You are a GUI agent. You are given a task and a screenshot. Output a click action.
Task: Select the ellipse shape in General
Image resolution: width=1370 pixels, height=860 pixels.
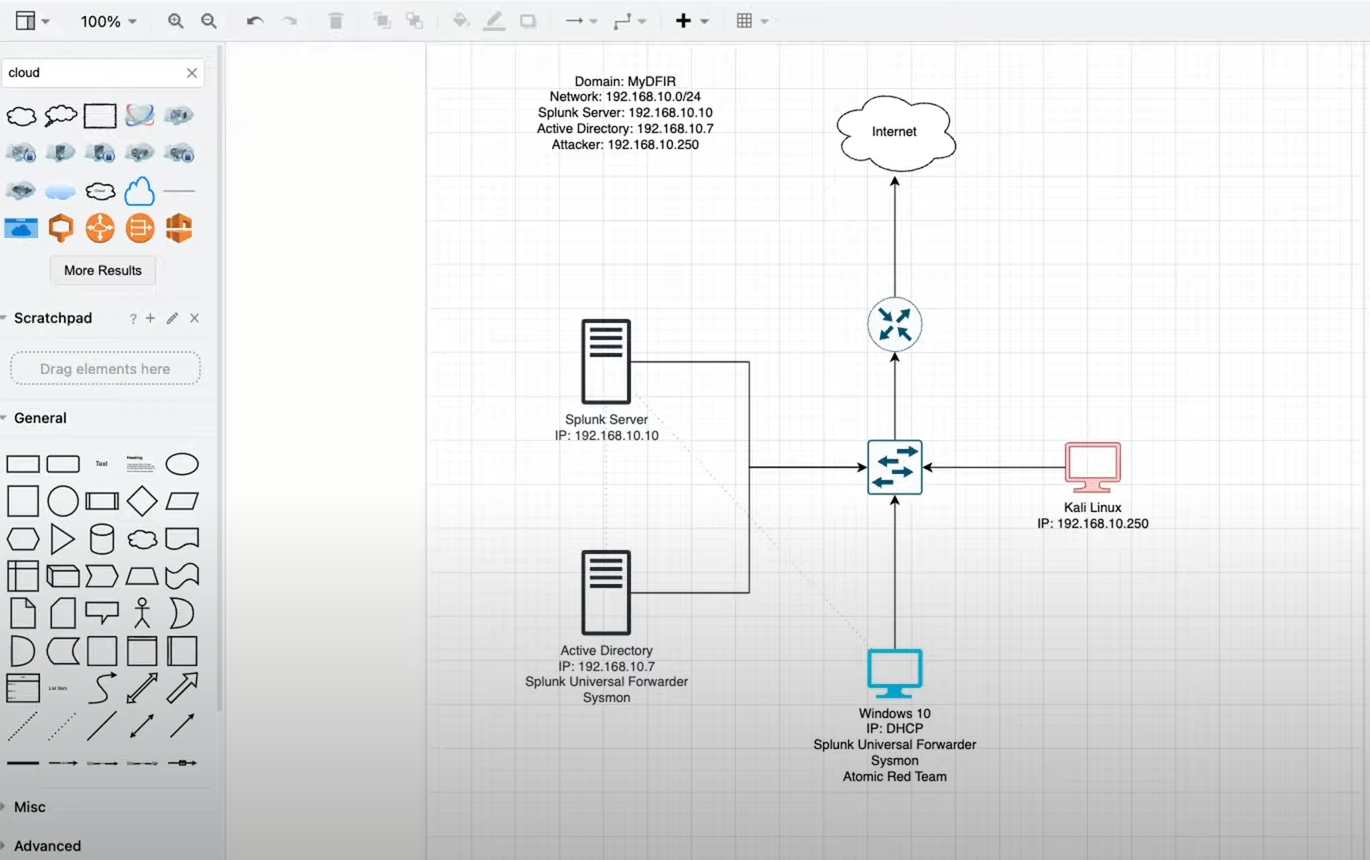(x=182, y=464)
